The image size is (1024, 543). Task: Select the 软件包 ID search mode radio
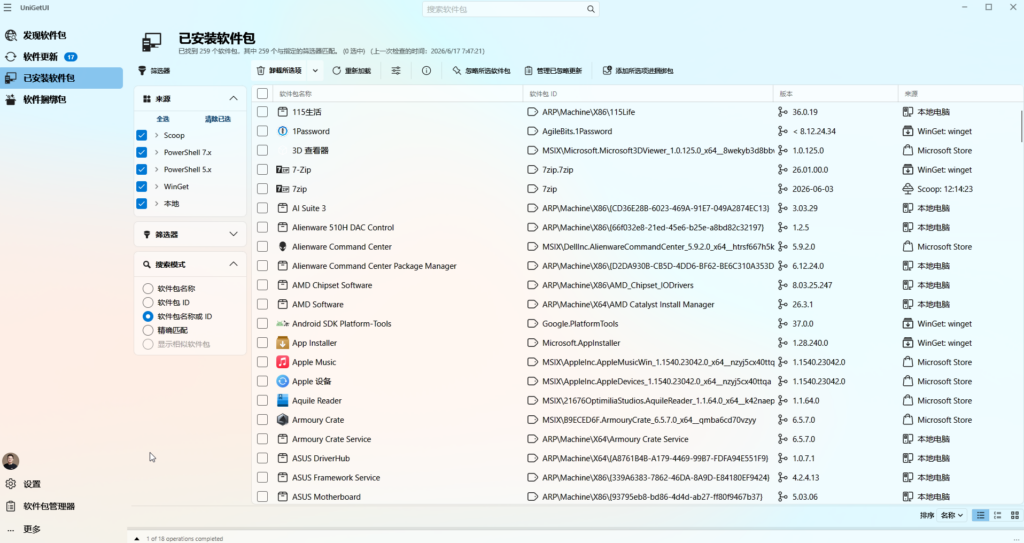click(148, 303)
